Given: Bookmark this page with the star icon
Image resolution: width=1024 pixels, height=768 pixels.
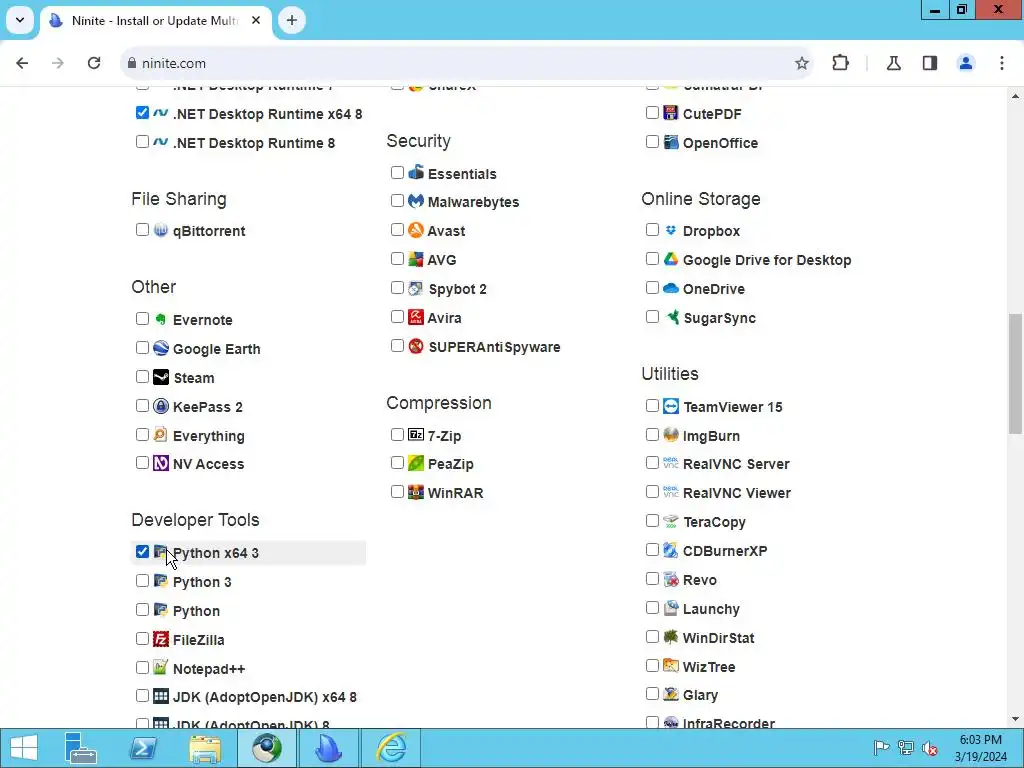Looking at the screenshot, I should click(802, 63).
